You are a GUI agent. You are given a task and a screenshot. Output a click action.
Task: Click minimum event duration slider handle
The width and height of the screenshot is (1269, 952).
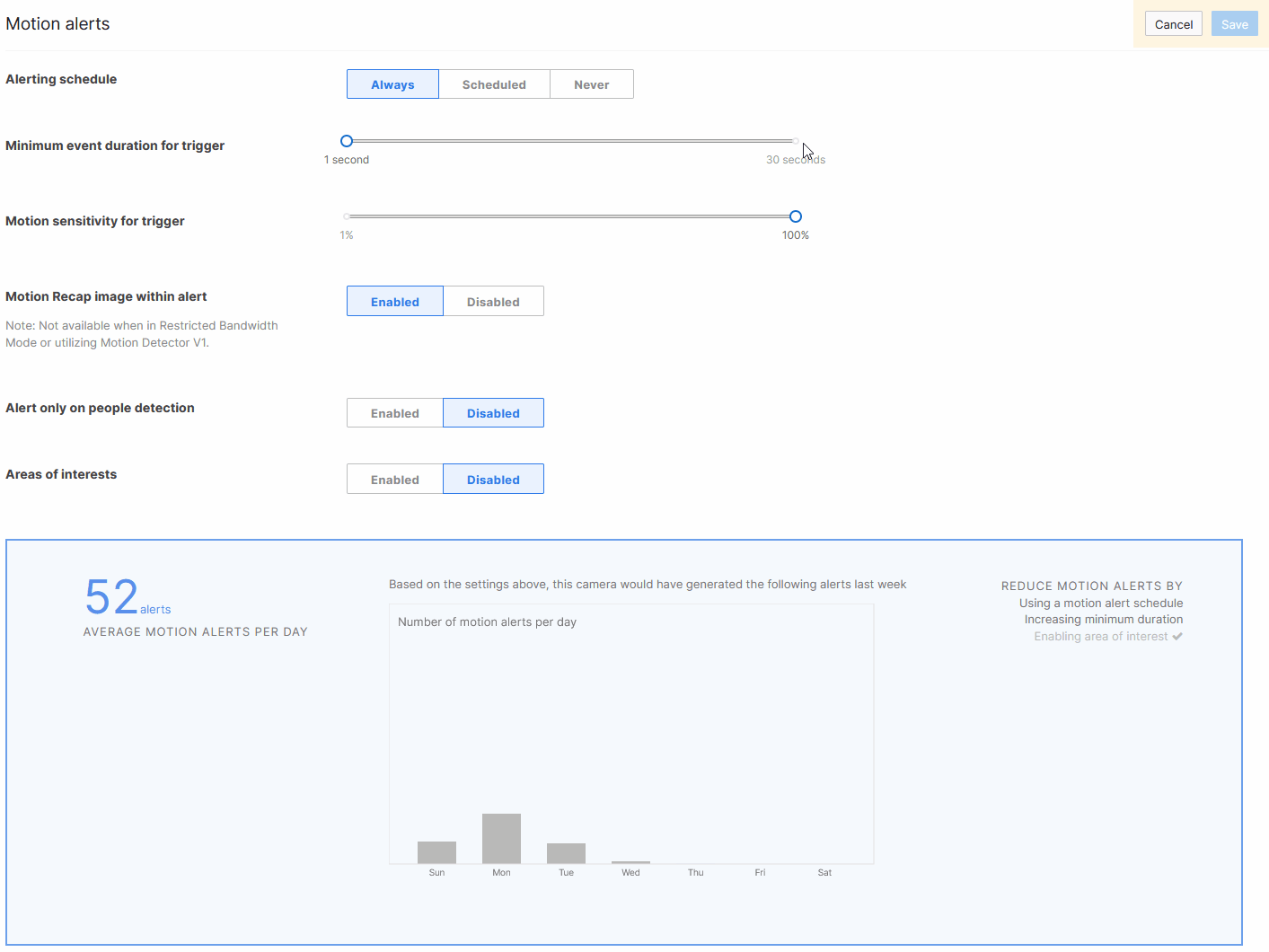click(x=347, y=141)
